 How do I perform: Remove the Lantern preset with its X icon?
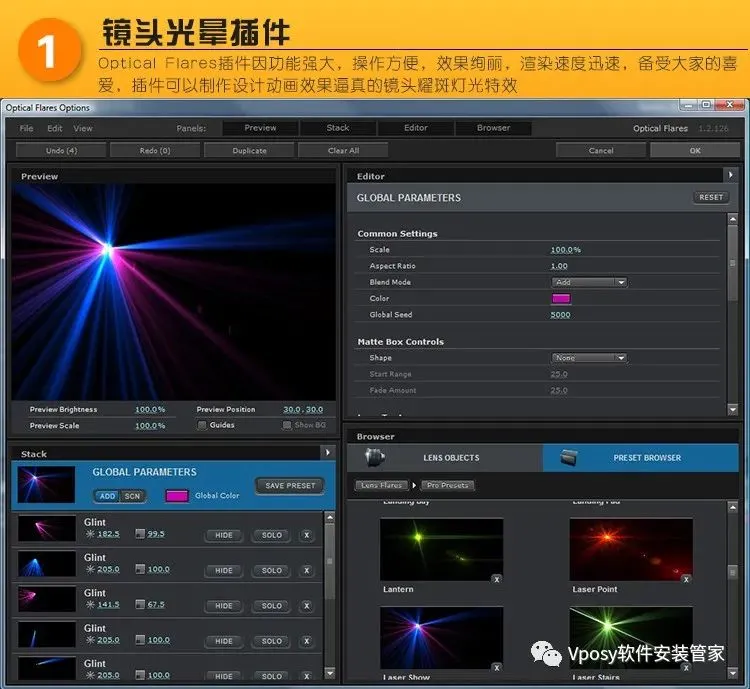(496, 579)
